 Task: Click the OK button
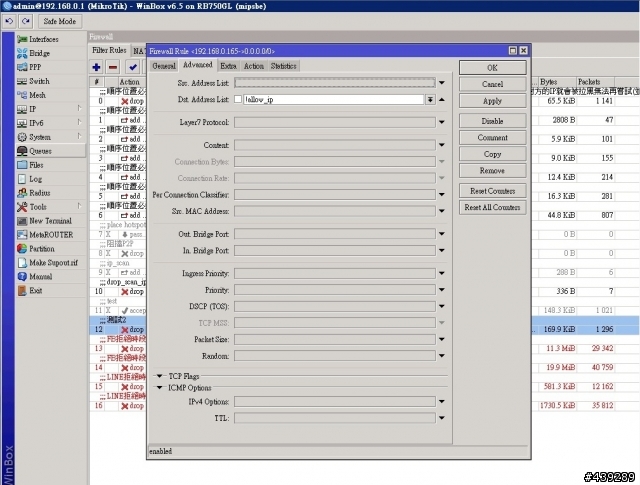(492, 68)
